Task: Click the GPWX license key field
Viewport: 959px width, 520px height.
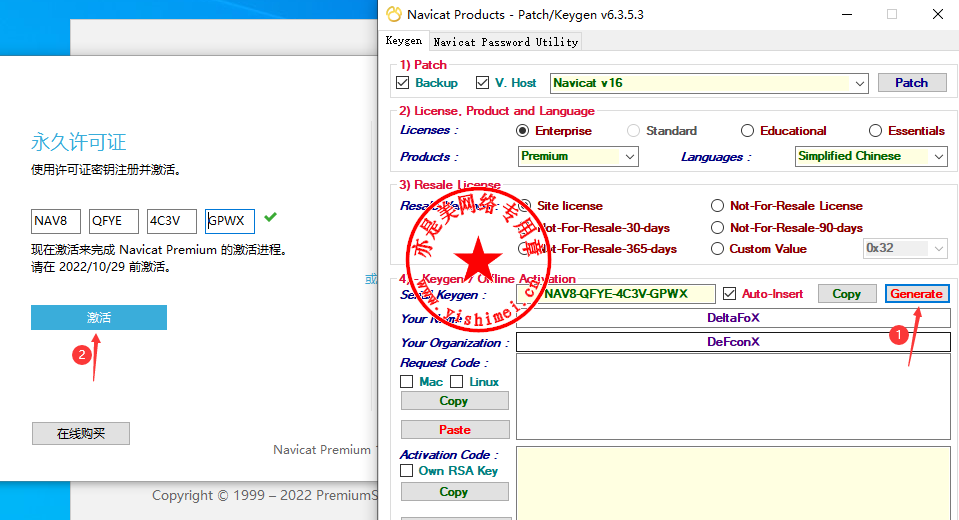Action: [x=230, y=221]
